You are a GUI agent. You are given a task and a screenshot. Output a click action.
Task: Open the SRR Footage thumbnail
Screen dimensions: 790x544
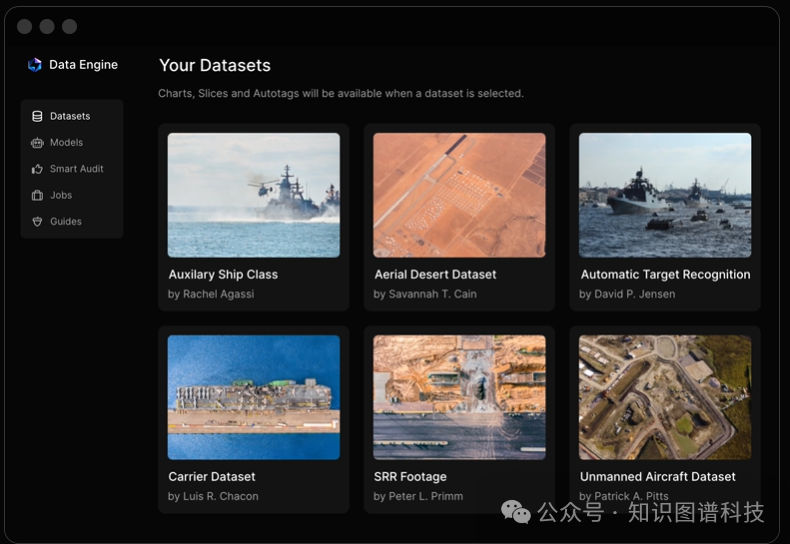459,397
